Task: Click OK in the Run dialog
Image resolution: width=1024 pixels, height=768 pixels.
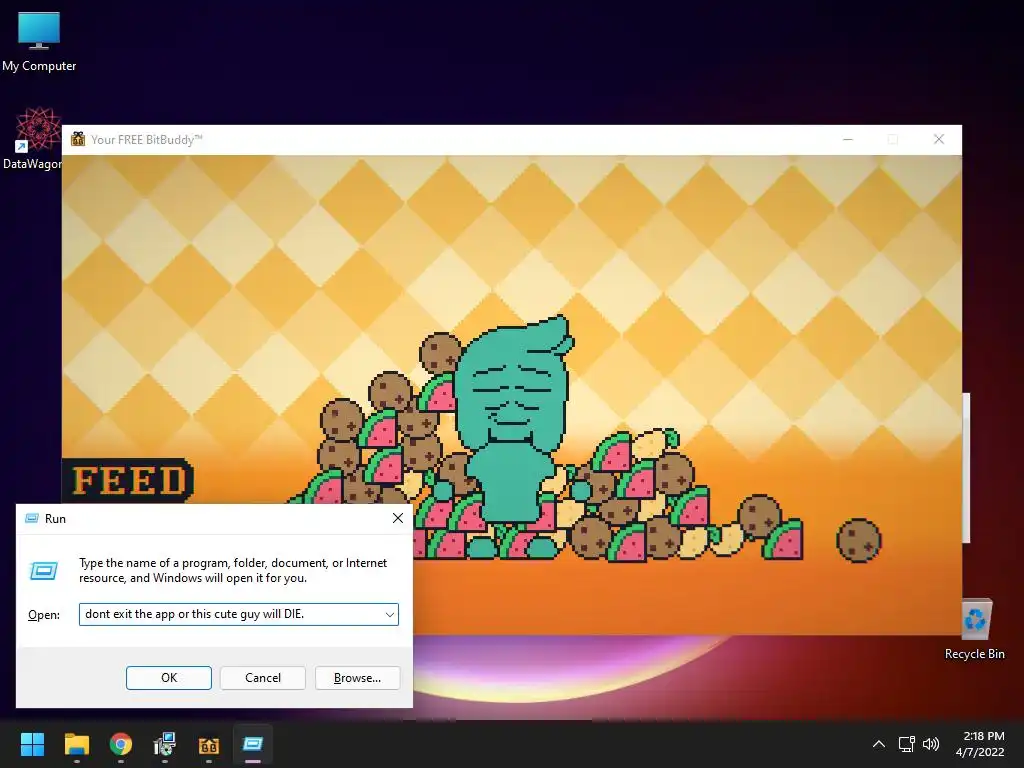Action: click(x=168, y=678)
